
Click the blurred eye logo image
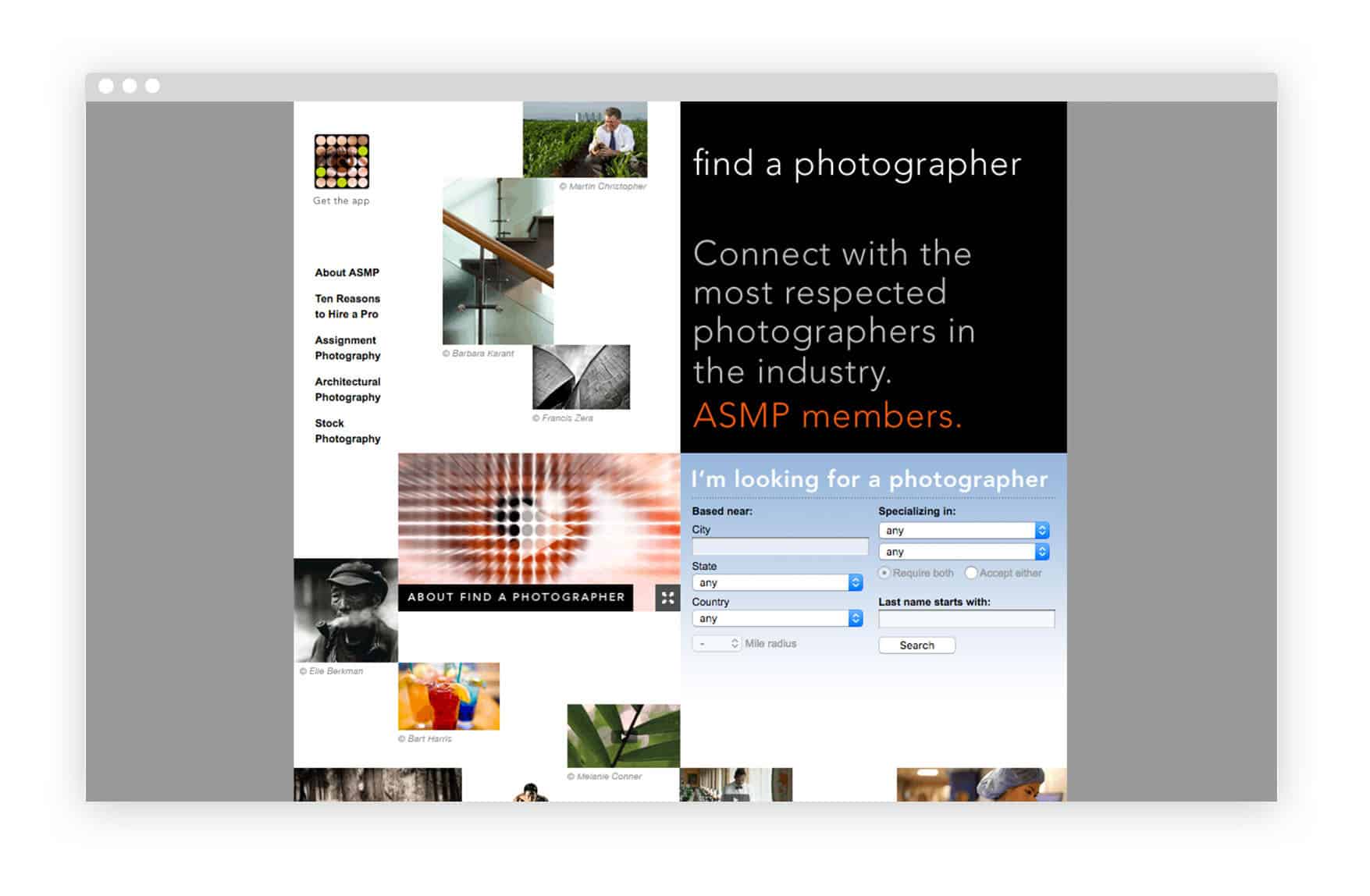(x=539, y=519)
